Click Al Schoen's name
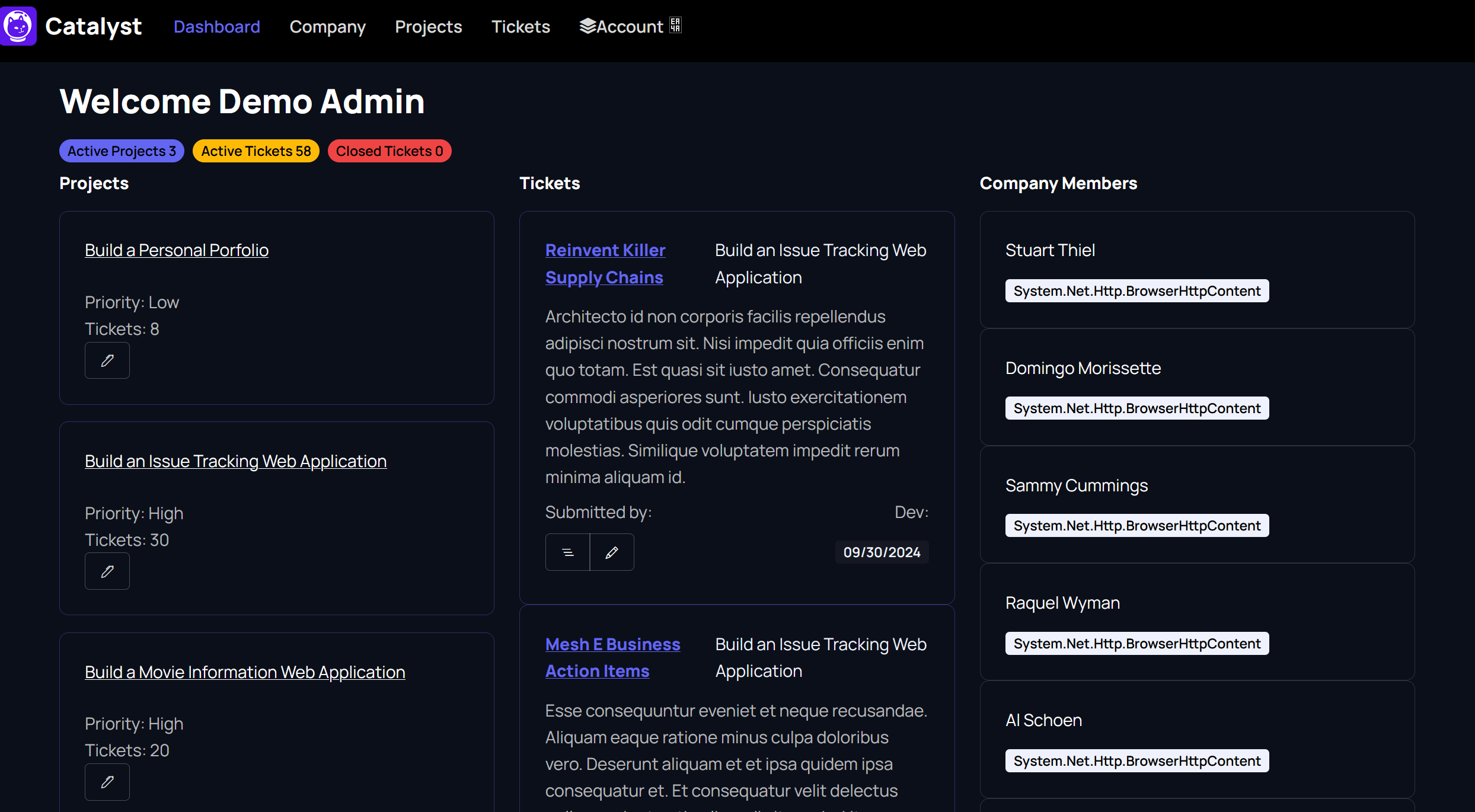 [1043, 720]
